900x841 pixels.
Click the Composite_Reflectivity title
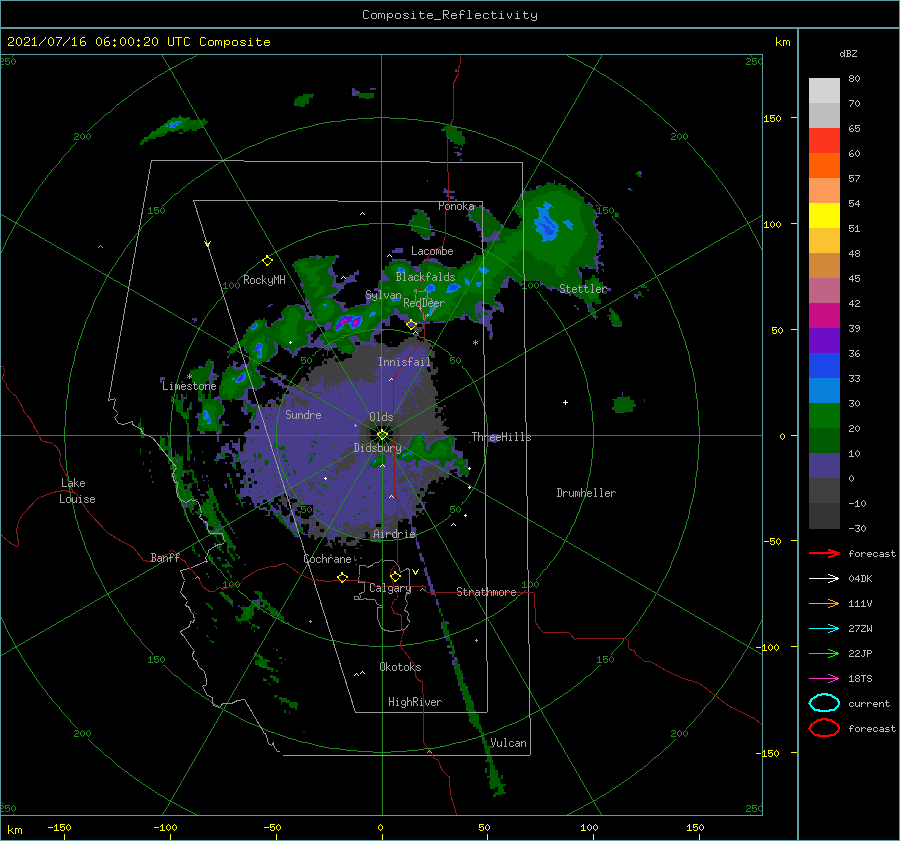449,15
